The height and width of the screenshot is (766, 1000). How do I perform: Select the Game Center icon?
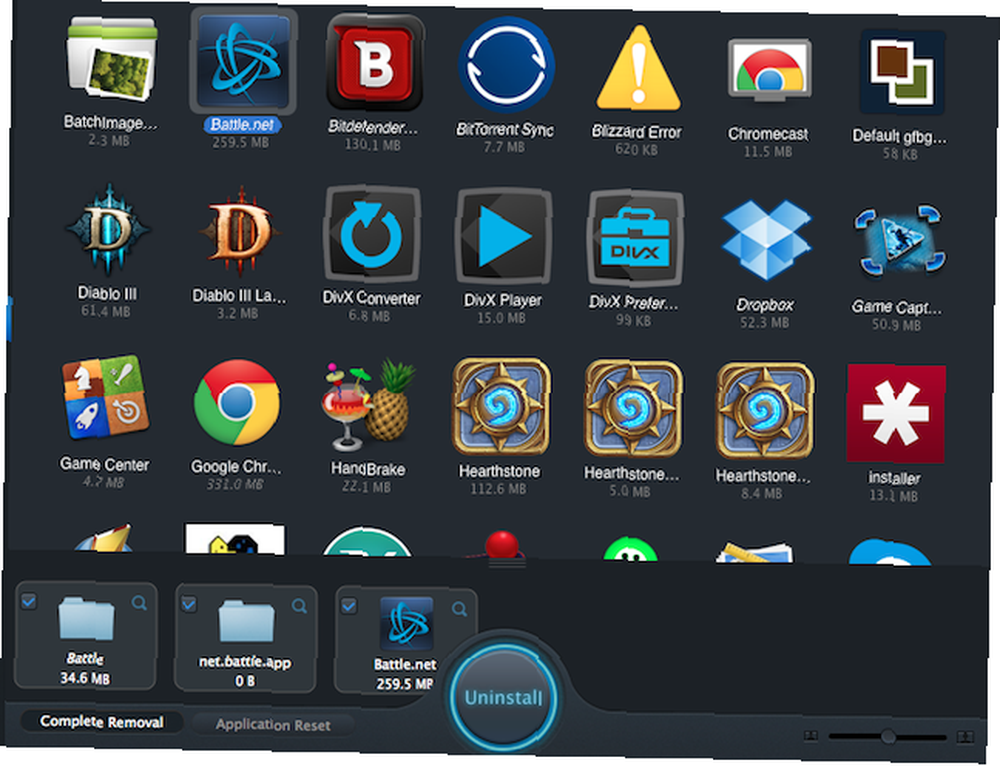coord(105,398)
